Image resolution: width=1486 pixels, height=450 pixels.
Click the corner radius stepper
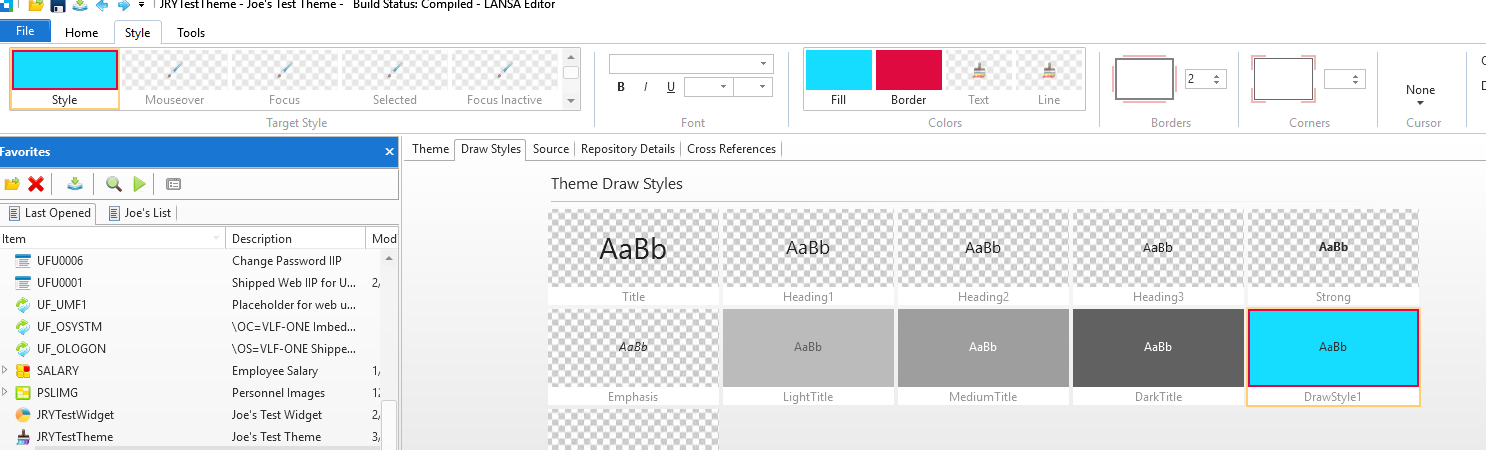1345,79
